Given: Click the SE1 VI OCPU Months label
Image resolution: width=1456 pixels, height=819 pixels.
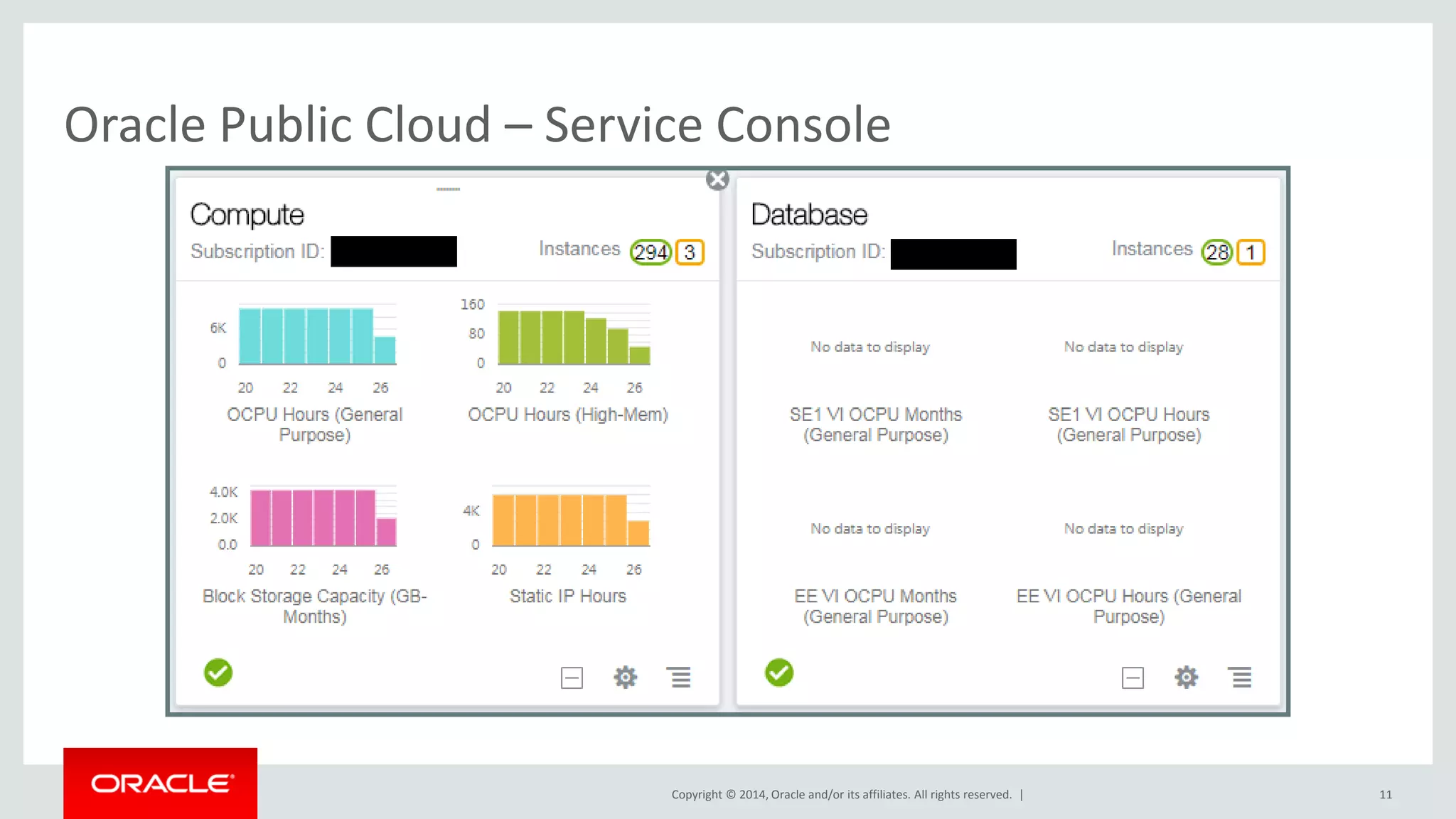Looking at the screenshot, I should point(876,424).
